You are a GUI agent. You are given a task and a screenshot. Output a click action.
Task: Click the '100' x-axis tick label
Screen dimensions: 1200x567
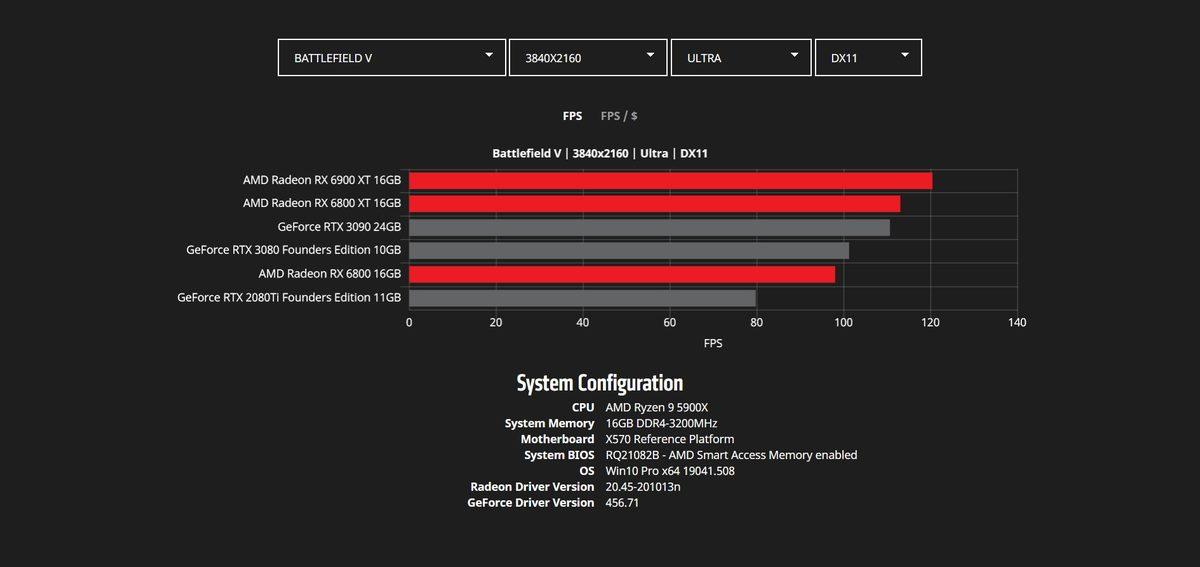pos(843,322)
